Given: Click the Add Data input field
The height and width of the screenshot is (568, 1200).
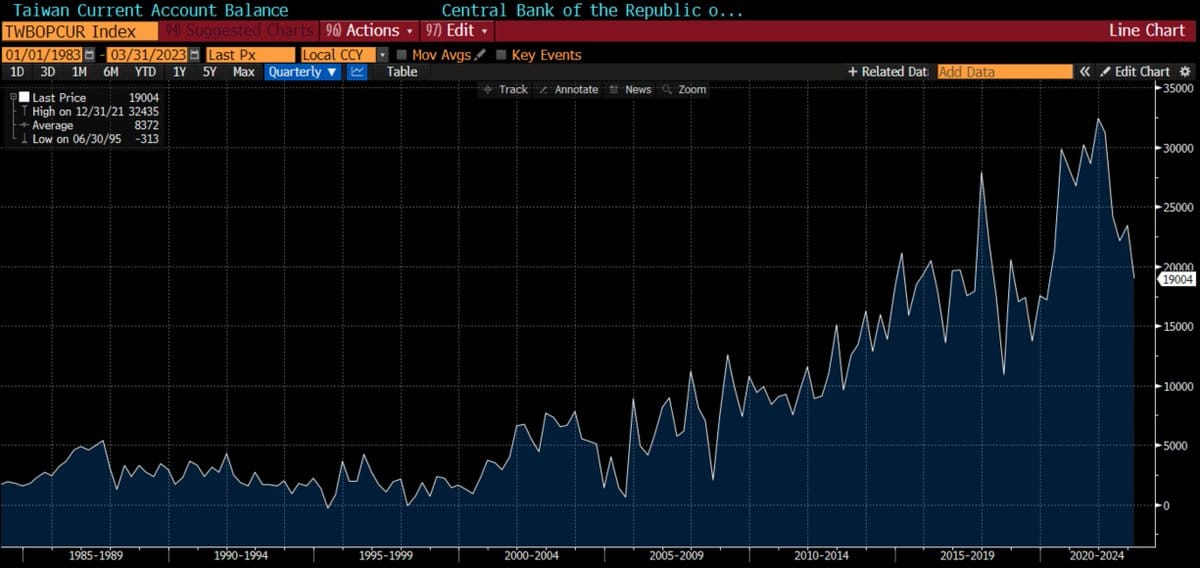Looking at the screenshot, I should click(x=1004, y=72).
